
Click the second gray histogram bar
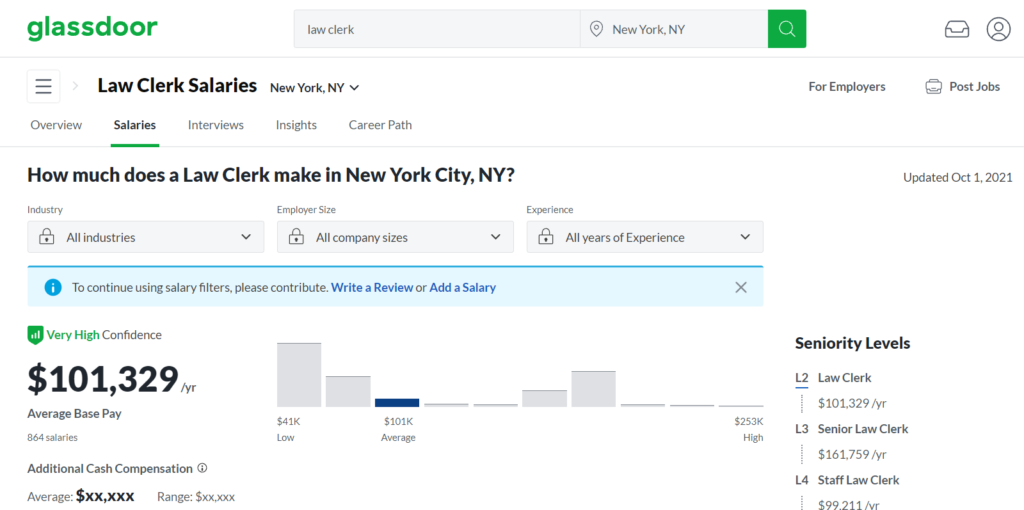click(348, 391)
